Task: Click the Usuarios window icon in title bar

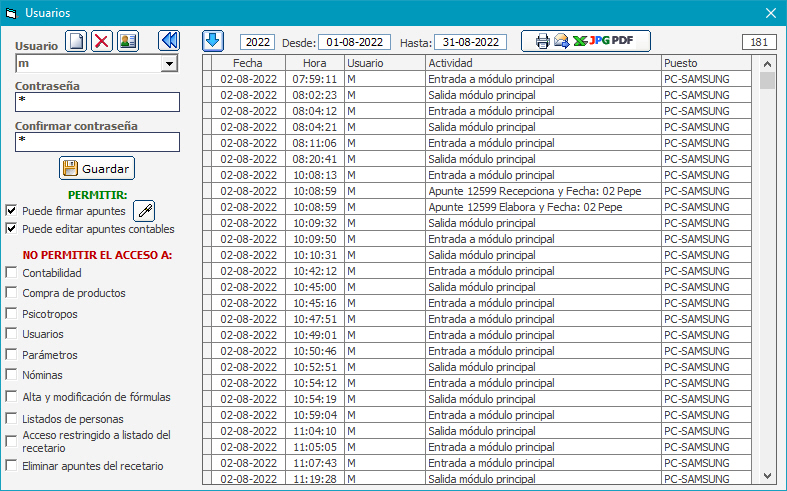Action: [x=13, y=12]
